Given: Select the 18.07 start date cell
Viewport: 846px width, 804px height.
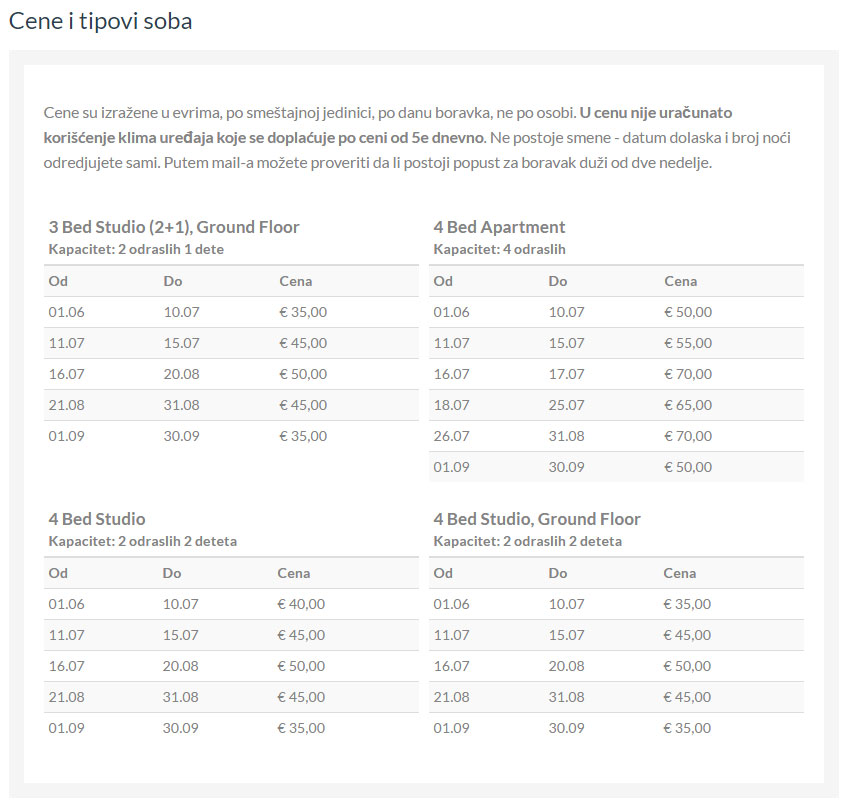Looking at the screenshot, I should pos(451,405).
